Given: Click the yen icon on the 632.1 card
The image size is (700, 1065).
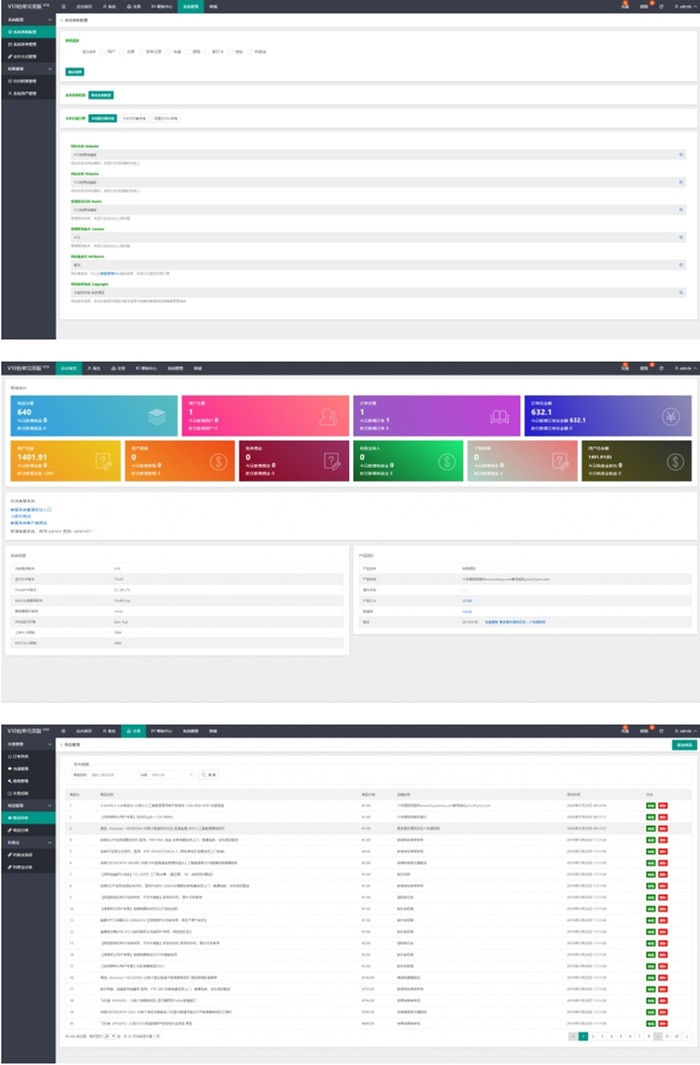Looking at the screenshot, I should pos(671,416).
